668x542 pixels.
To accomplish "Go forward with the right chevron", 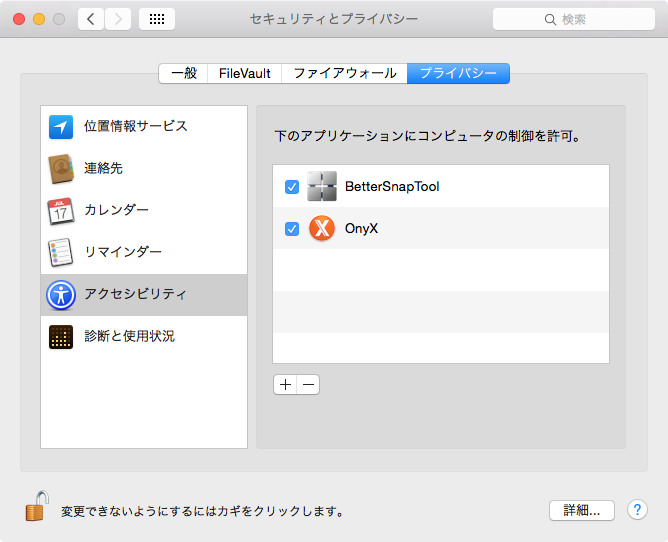I will coord(118,19).
